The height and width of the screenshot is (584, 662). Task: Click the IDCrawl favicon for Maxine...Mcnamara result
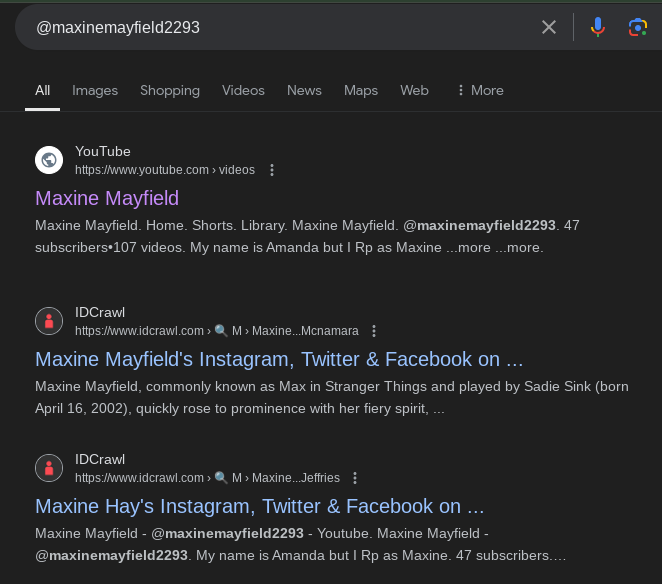pos(49,321)
